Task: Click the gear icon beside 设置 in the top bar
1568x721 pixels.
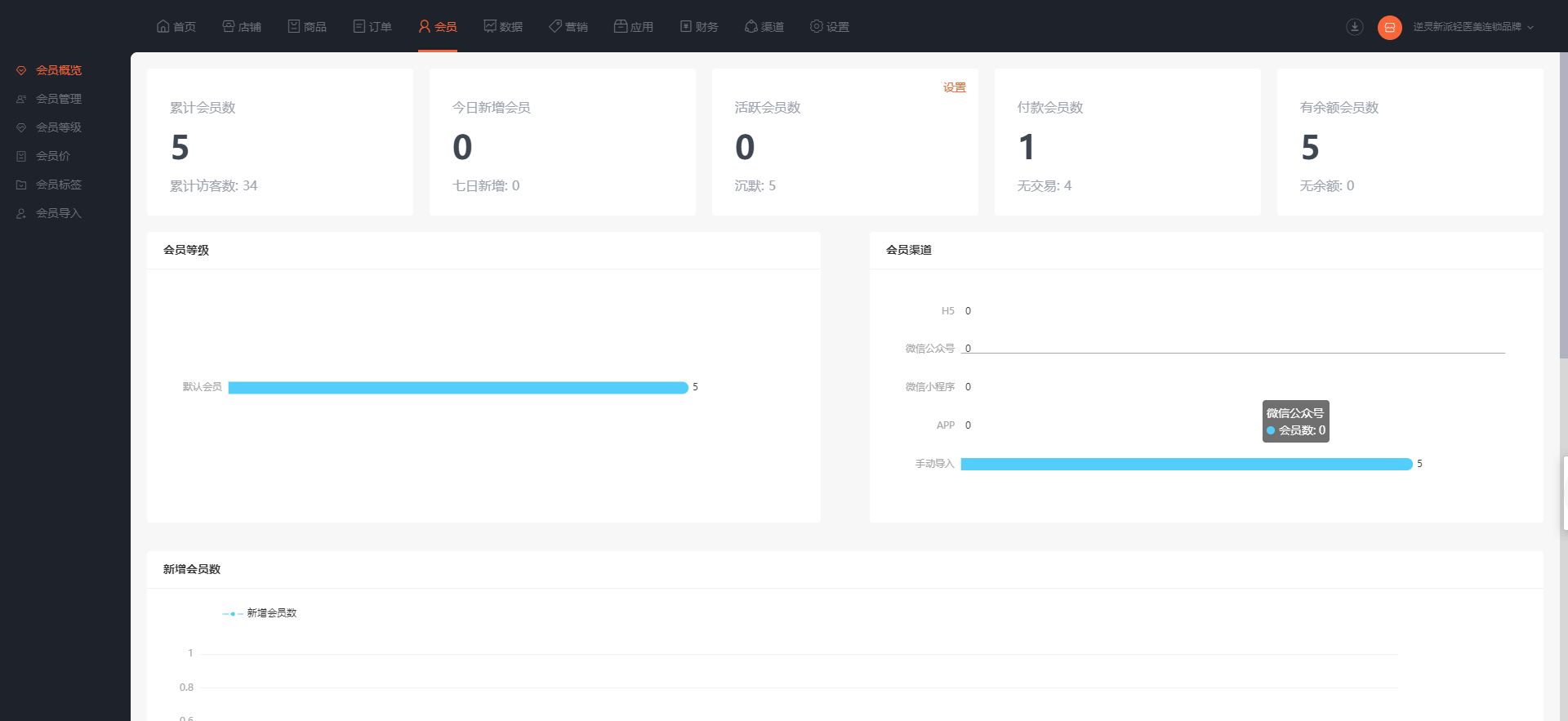Action: tap(816, 26)
